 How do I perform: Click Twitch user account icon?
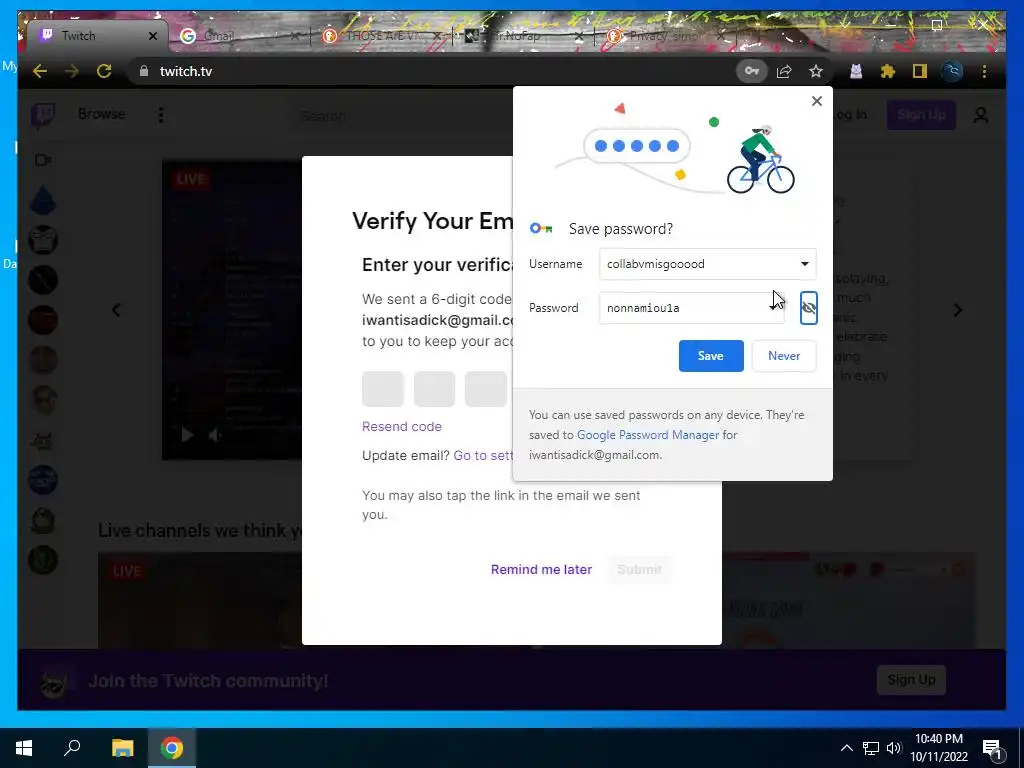980,116
